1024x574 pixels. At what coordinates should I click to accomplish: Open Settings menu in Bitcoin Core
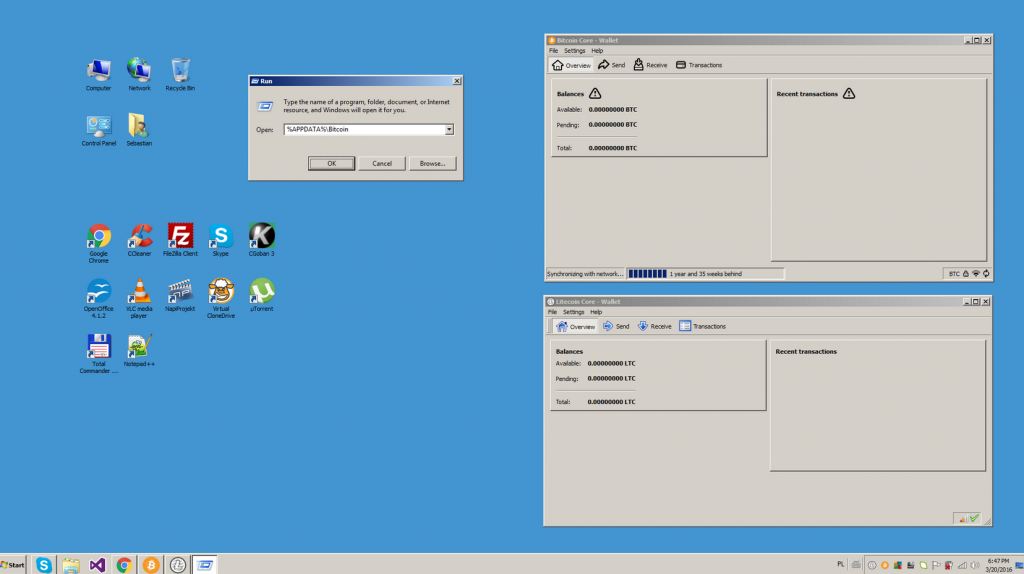pyautogui.click(x=574, y=50)
